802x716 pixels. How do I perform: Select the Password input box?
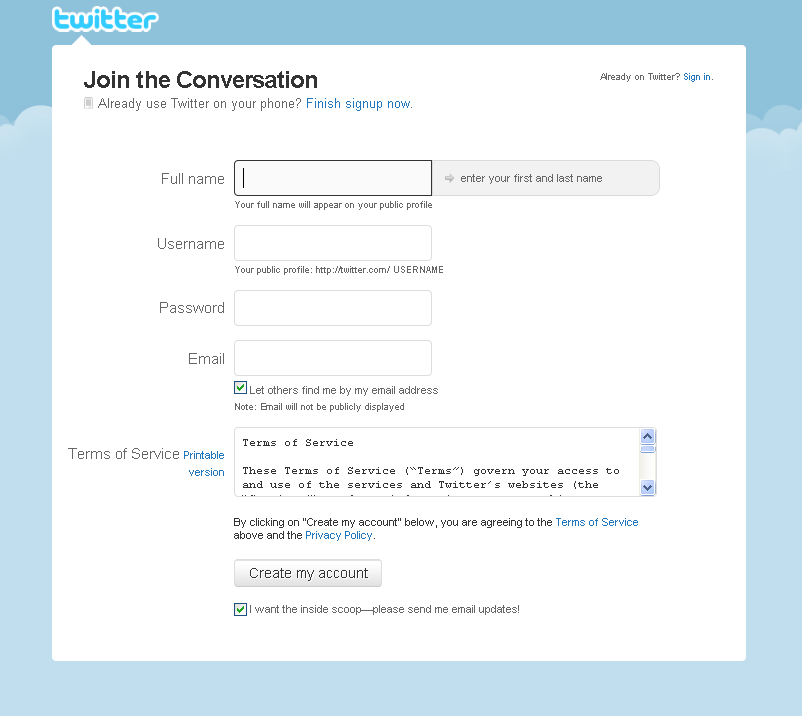point(333,308)
